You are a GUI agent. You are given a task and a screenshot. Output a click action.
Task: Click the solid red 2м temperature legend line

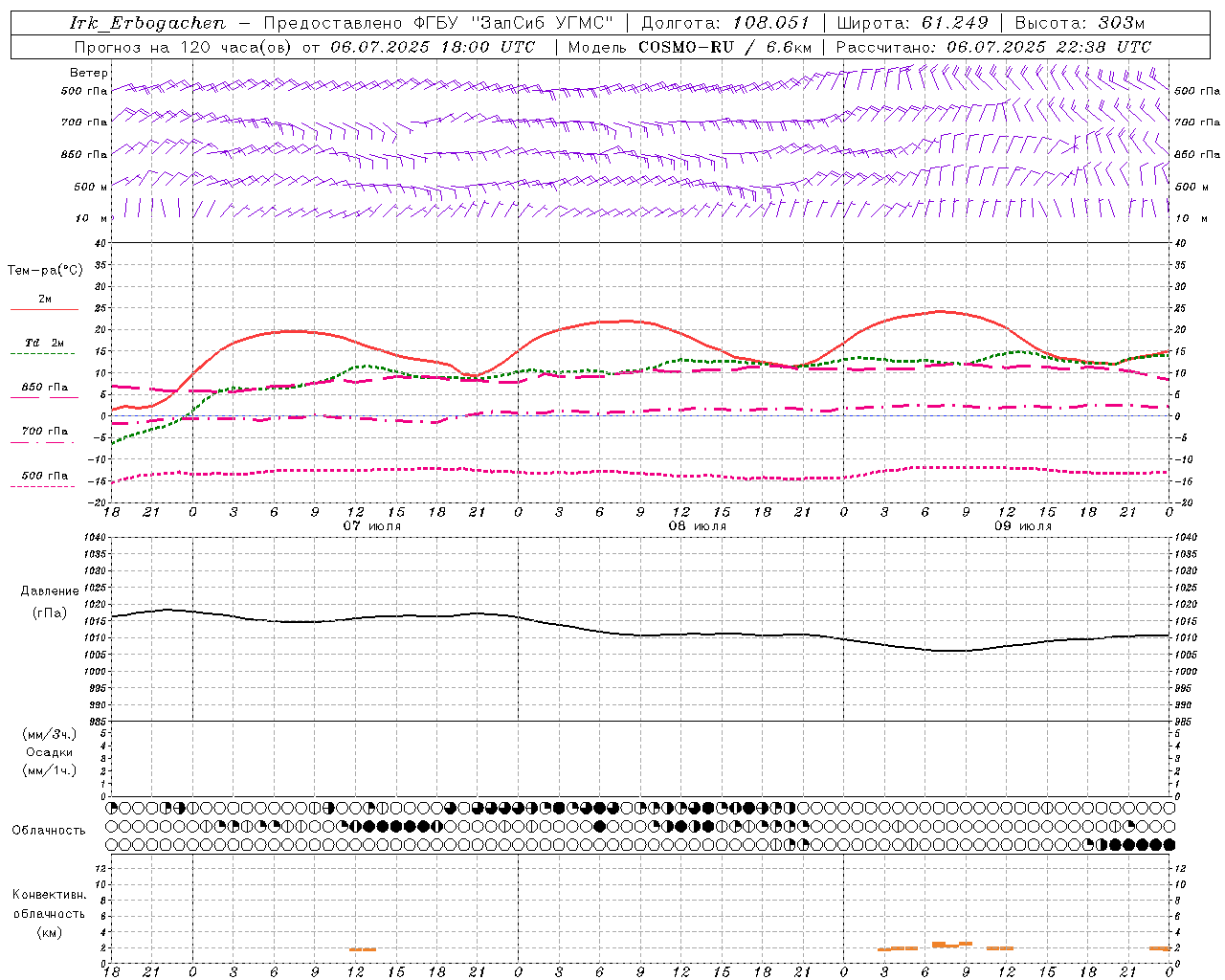pos(44,309)
